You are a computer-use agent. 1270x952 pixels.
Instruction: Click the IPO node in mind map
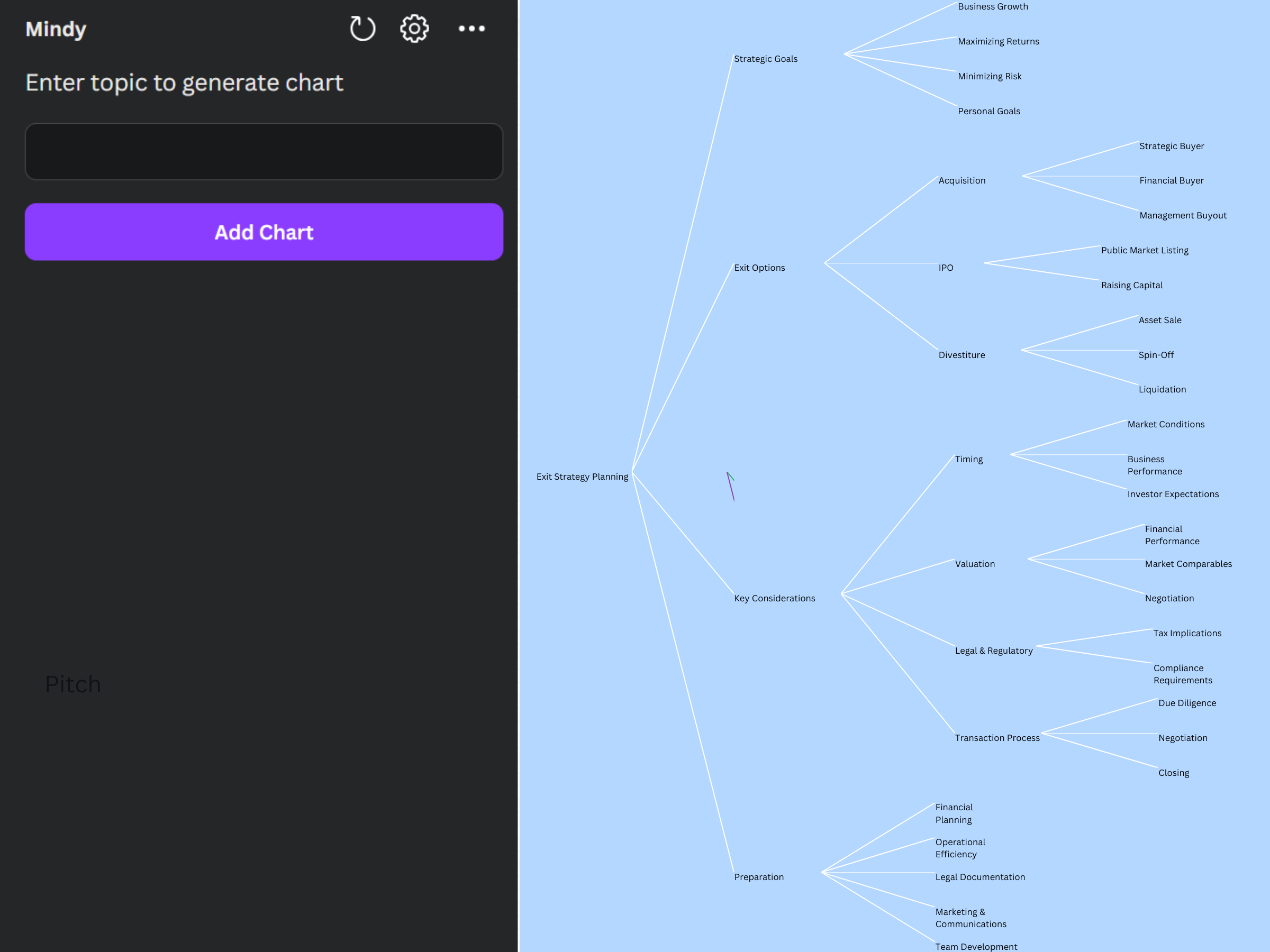coord(946,268)
